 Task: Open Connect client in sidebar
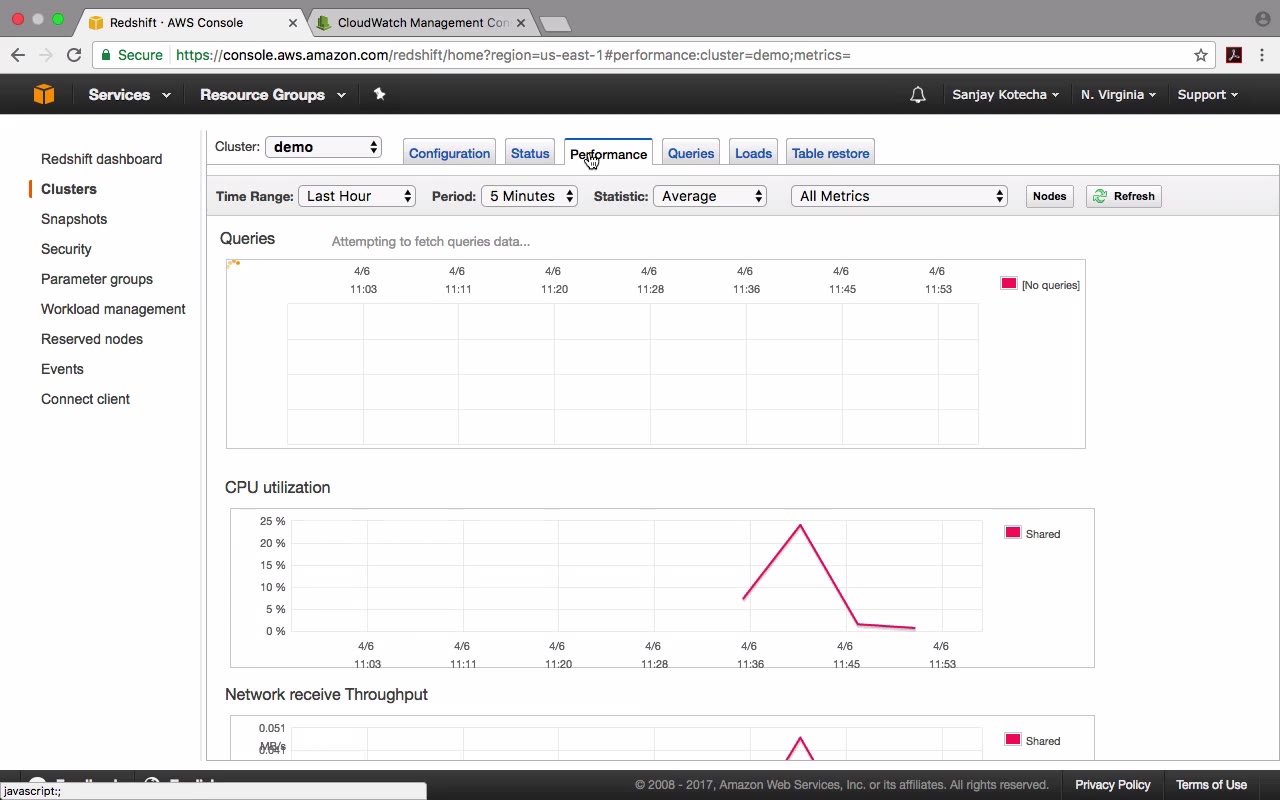pos(85,399)
